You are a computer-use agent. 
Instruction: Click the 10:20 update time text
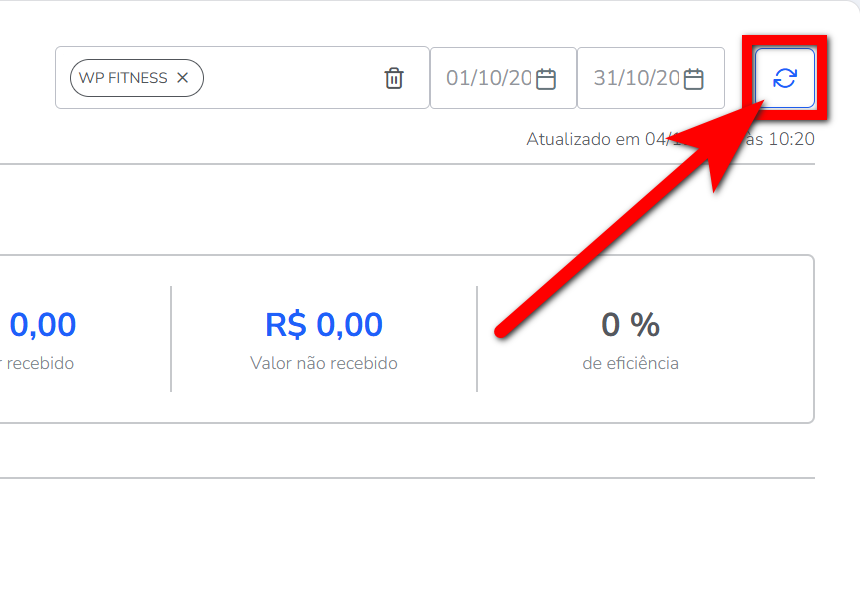(x=791, y=139)
